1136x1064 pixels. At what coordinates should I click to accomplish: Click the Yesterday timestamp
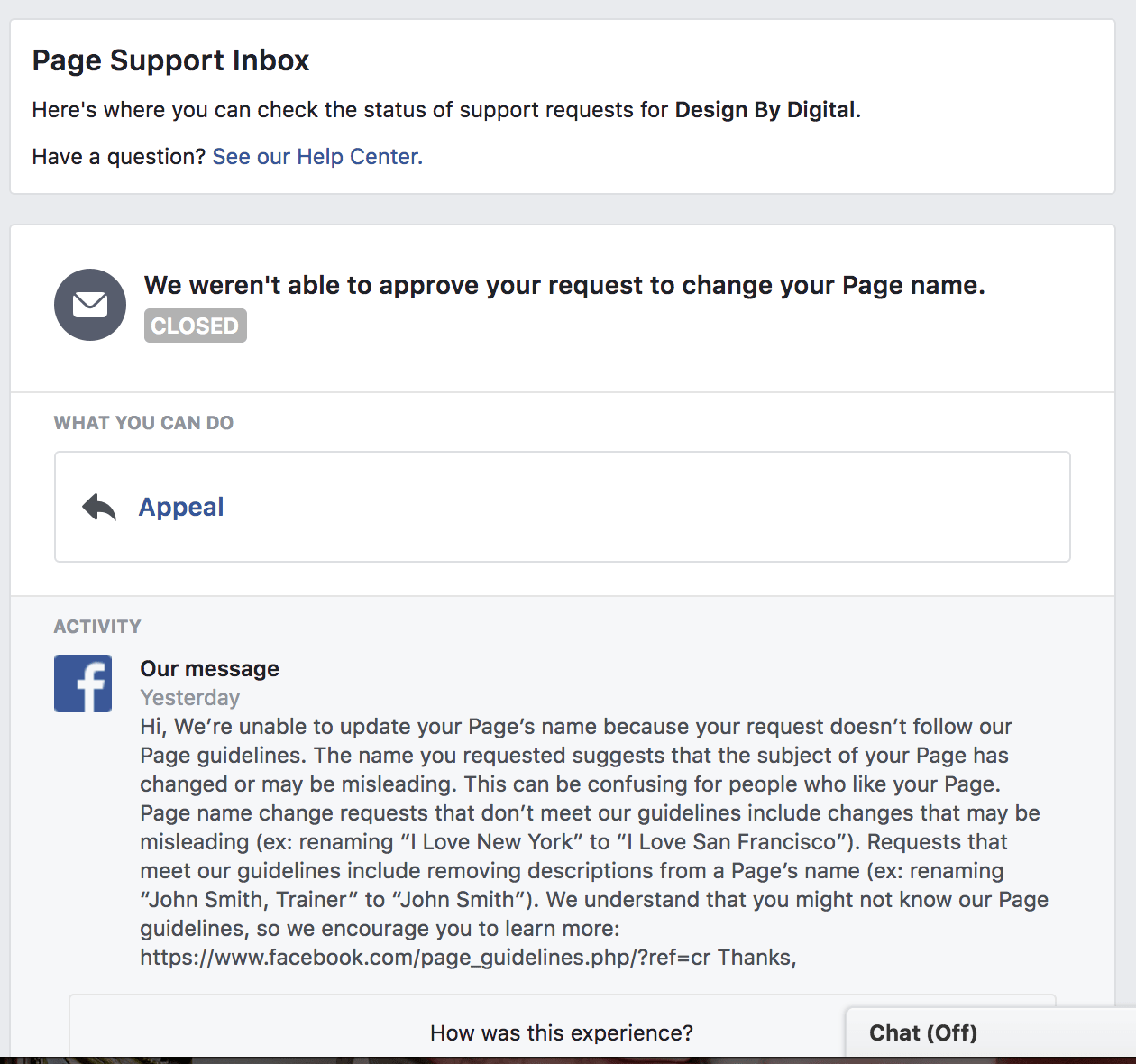[190, 698]
